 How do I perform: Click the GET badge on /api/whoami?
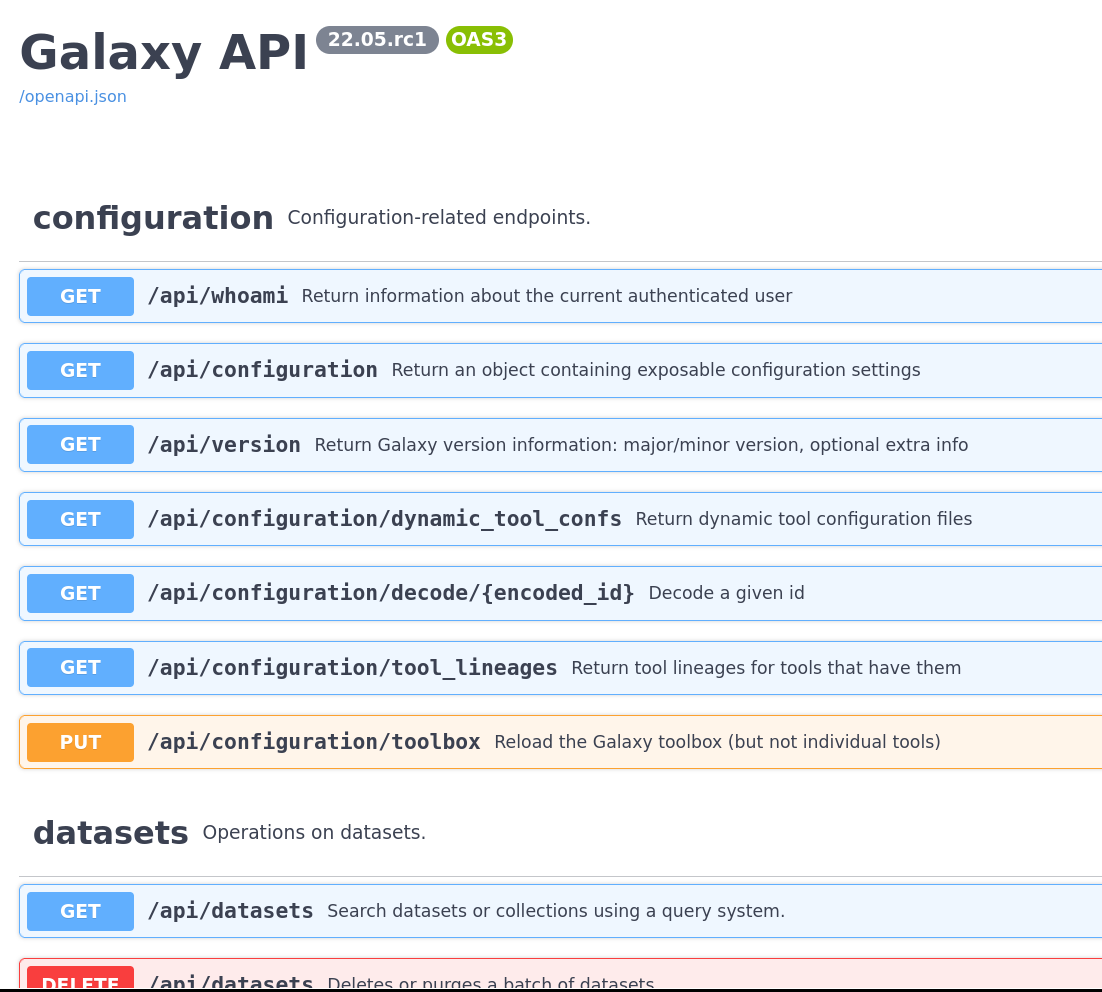pos(80,296)
